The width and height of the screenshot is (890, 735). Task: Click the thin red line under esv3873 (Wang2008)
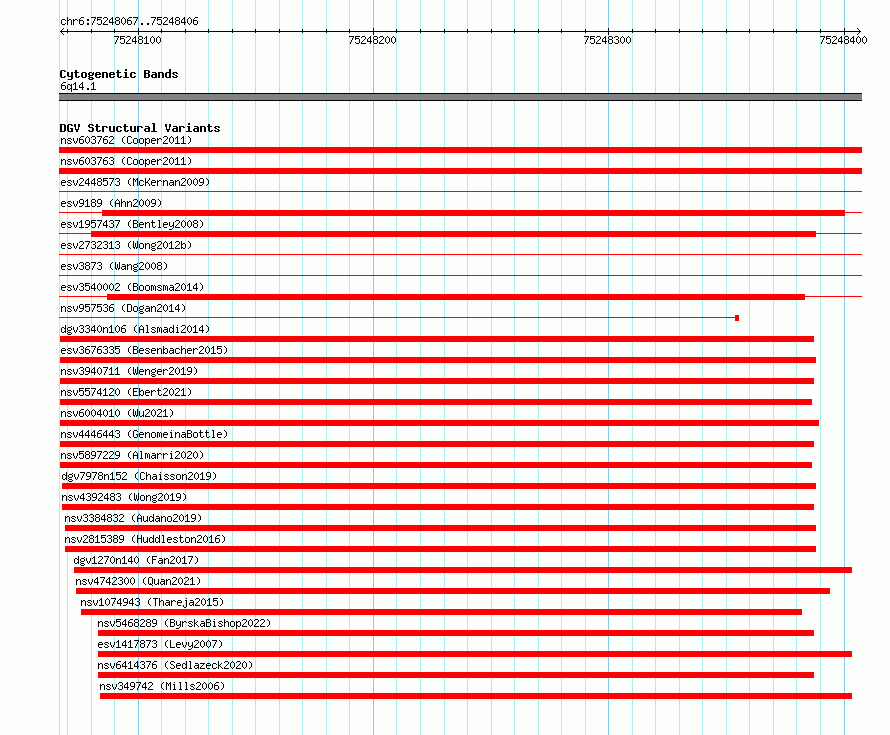point(460,276)
